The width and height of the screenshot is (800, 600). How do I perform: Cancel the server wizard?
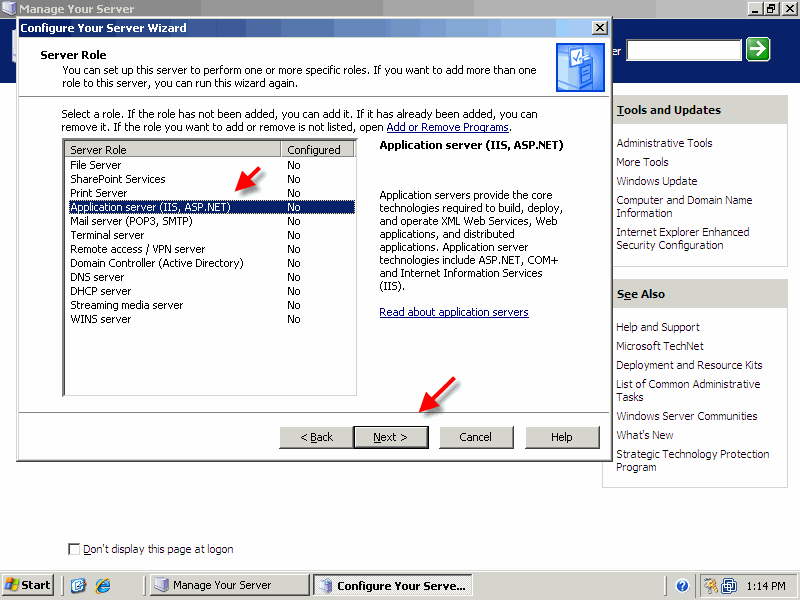476,437
